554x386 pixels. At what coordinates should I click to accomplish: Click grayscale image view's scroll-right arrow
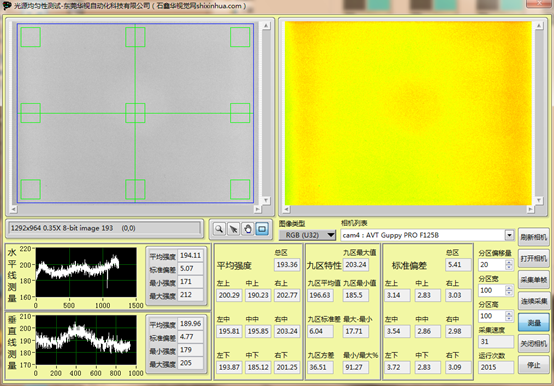click(x=257, y=209)
